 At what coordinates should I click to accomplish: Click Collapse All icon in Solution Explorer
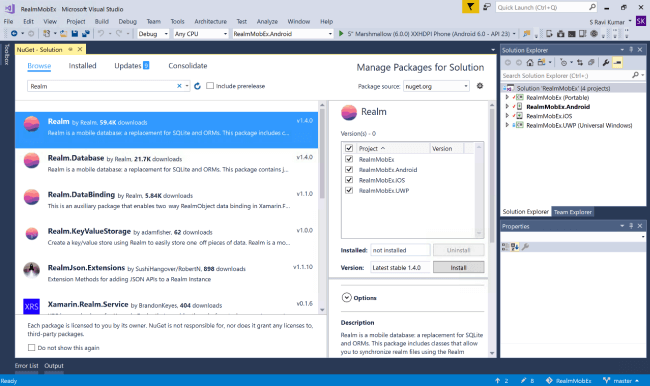point(591,63)
